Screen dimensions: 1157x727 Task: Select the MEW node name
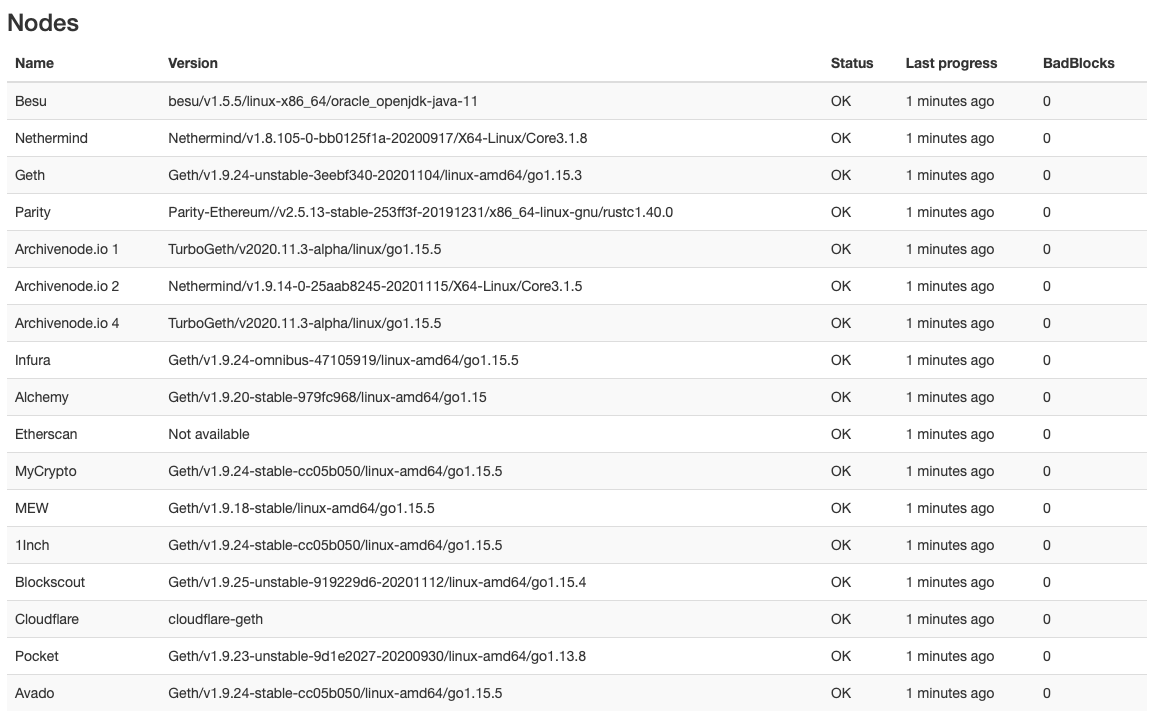point(31,508)
